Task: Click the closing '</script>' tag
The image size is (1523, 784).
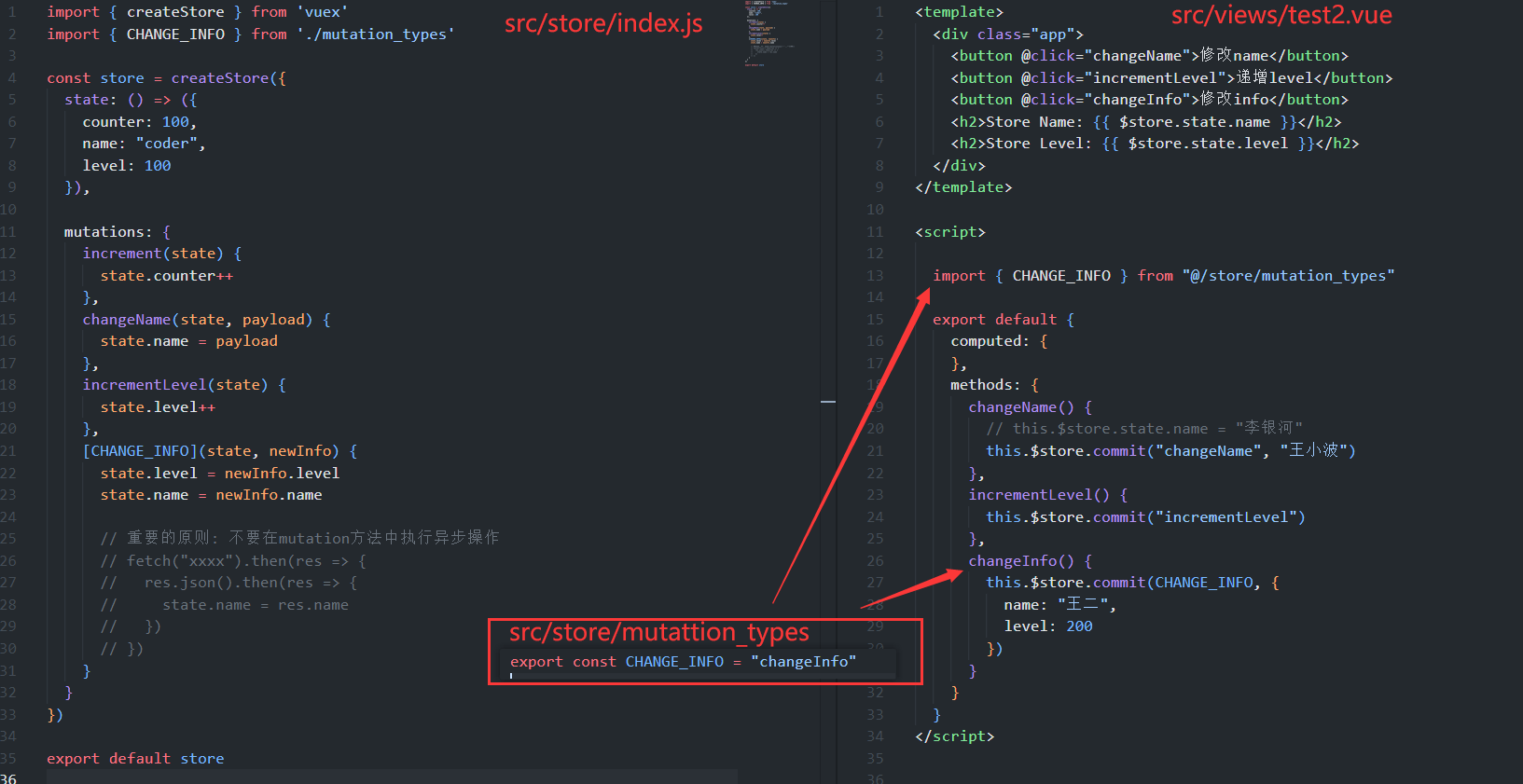Action: pyautogui.click(x=955, y=736)
